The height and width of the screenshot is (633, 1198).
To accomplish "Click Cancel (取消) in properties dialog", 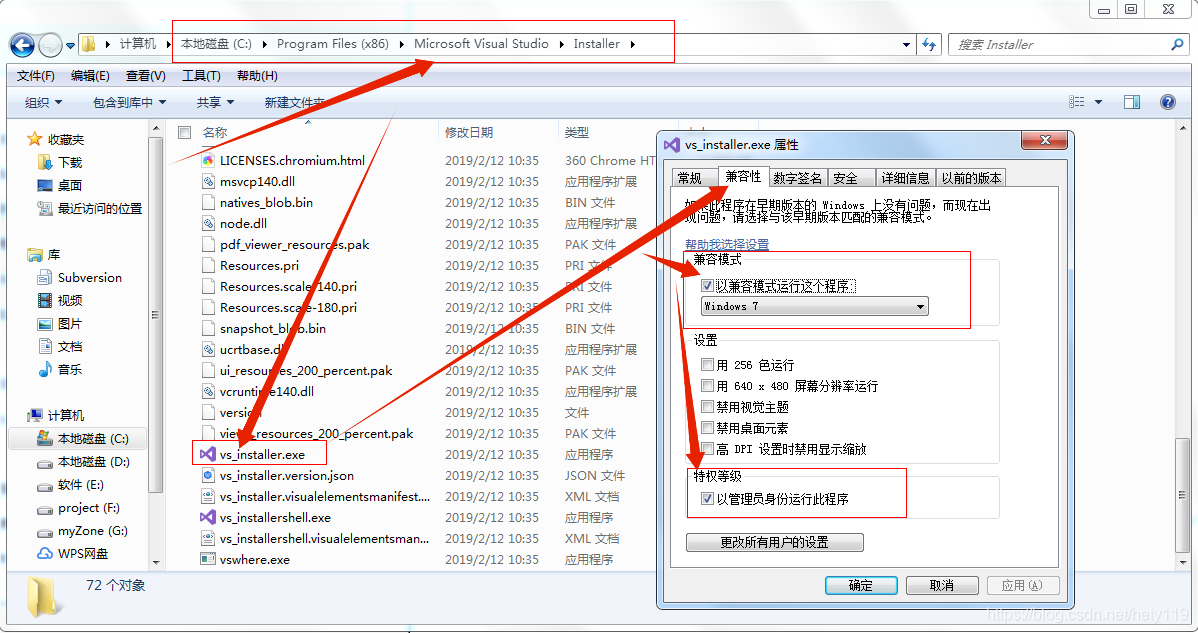I will [x=942, y=585].
